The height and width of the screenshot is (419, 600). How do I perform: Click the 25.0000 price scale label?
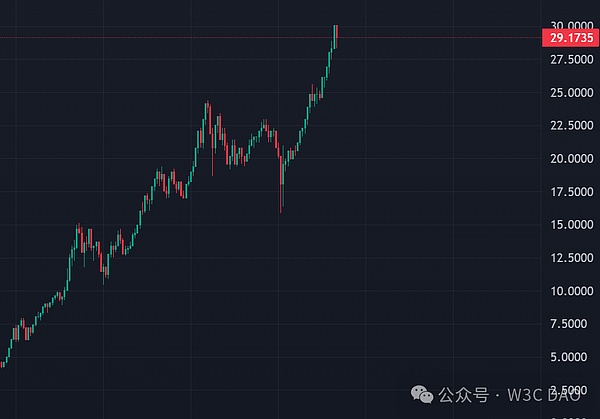tap(568, 93)
